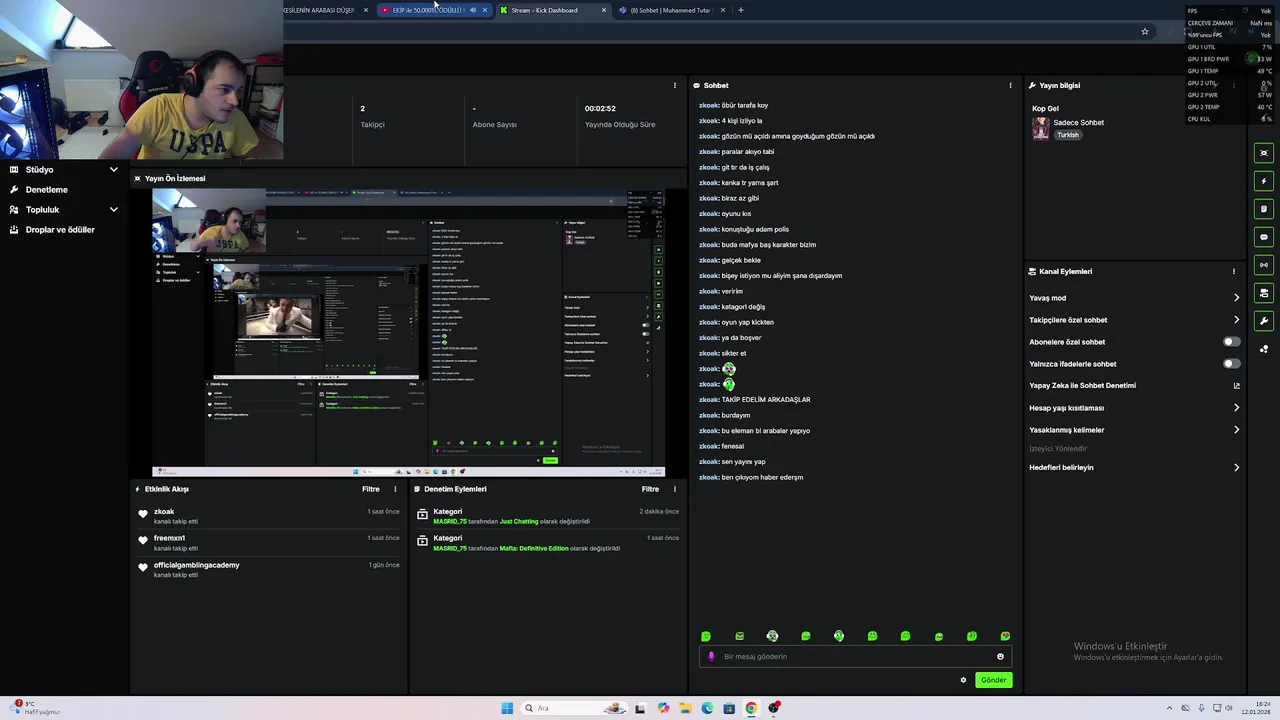Click the freemxn1 username in Etkinlik Akışı
The image size is (1280, 720).
tap(169, 538)
